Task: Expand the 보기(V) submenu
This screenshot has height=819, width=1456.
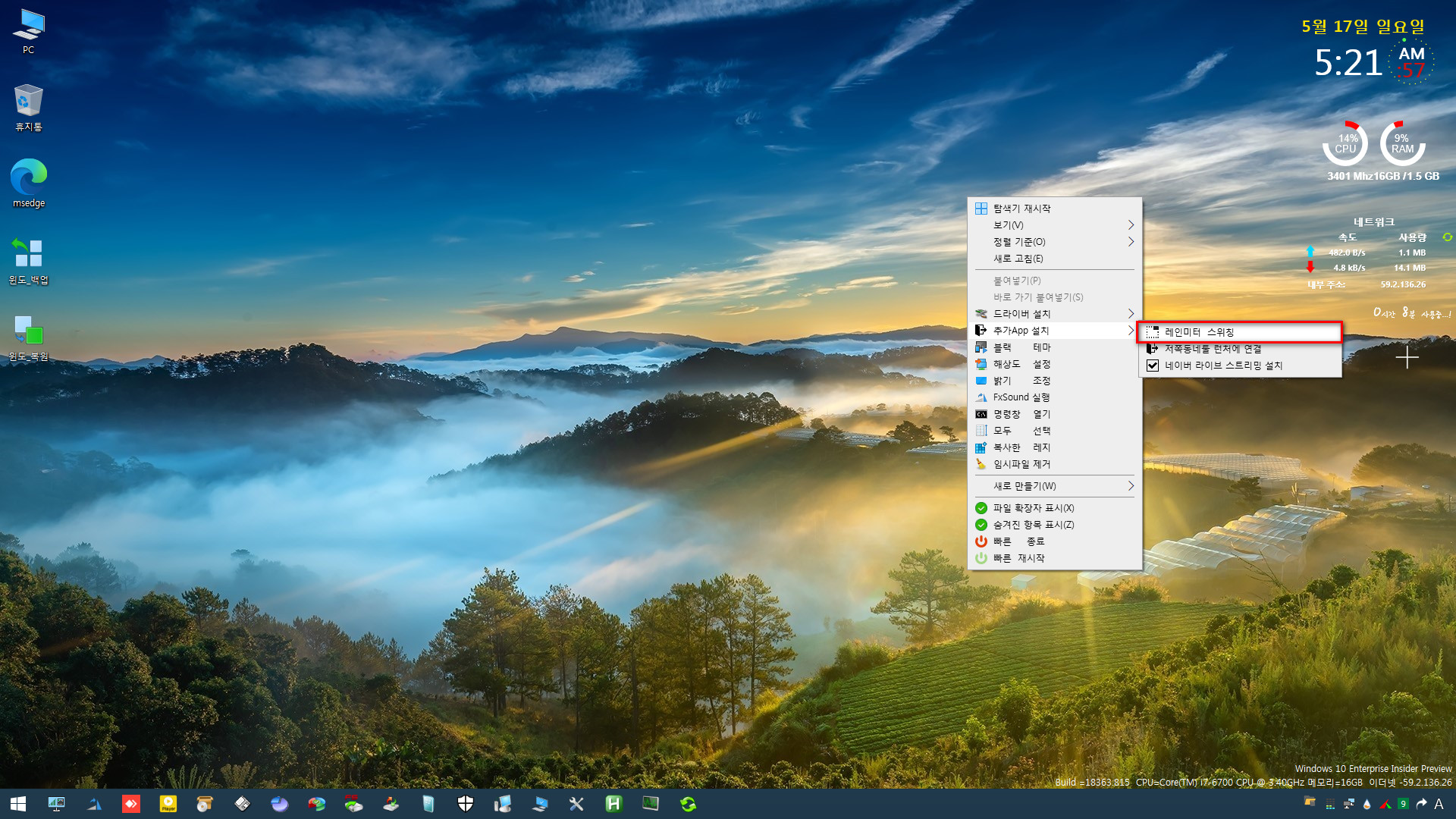Action: pyautogui.click(x=1054, y=225)
